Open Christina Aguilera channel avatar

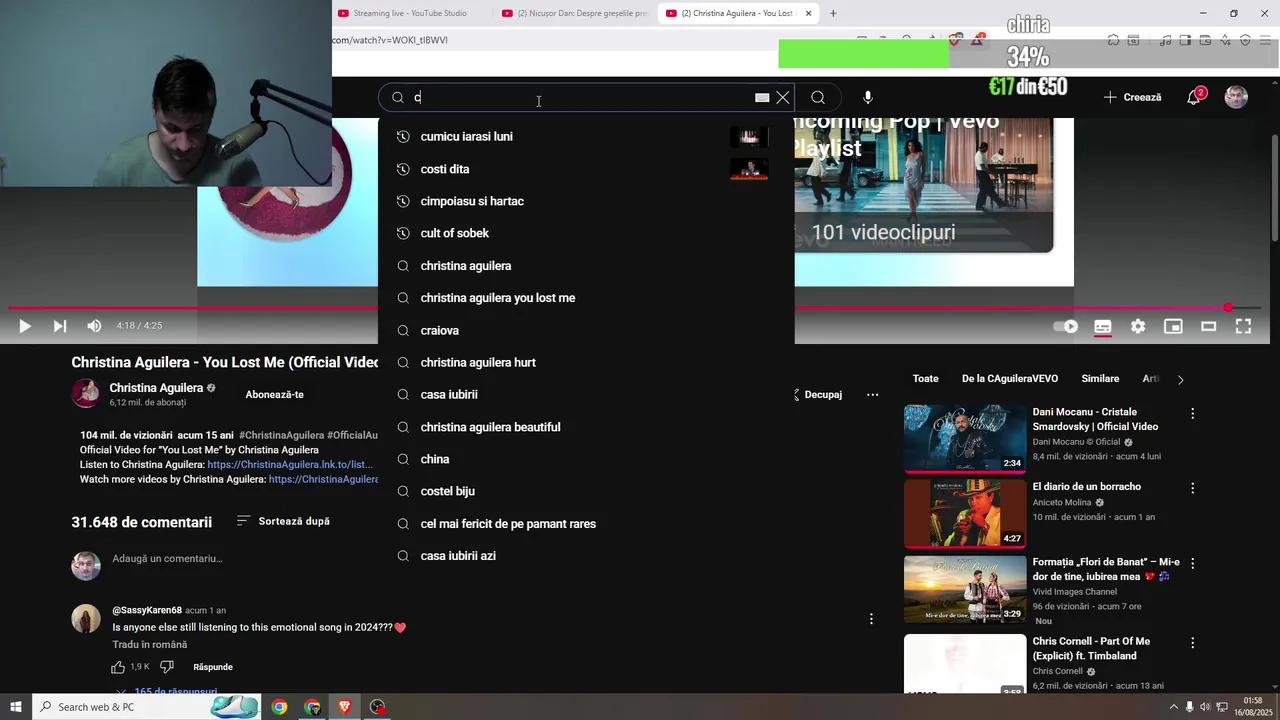(86, 394)
